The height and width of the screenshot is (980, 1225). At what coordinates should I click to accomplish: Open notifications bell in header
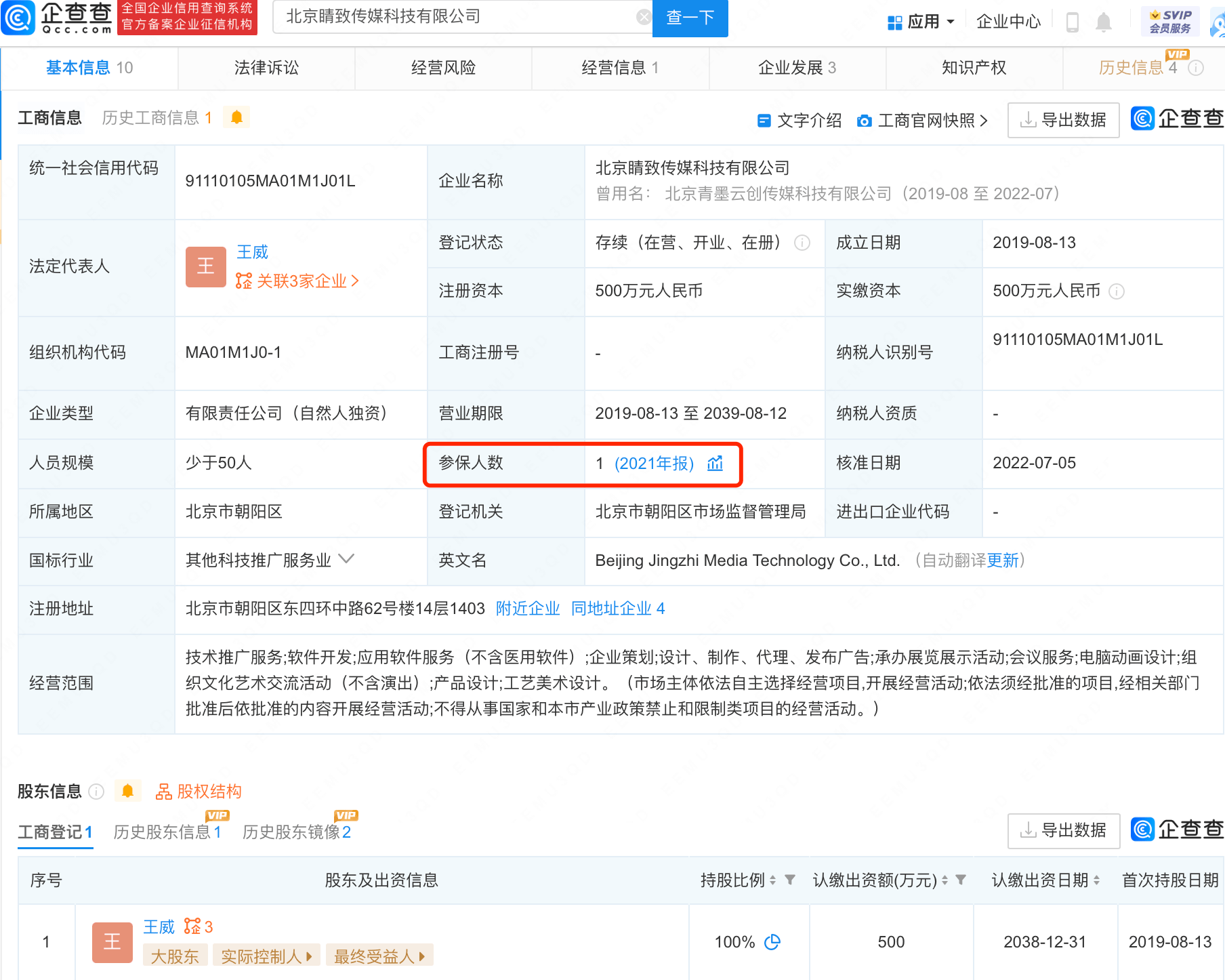[1104, 22]
